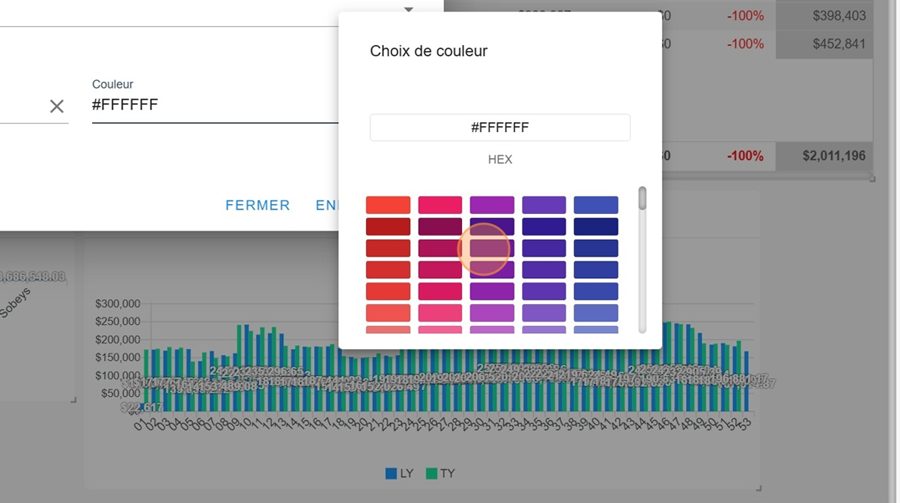
Task: Click the $452,841 table cell
Action: 839,44
